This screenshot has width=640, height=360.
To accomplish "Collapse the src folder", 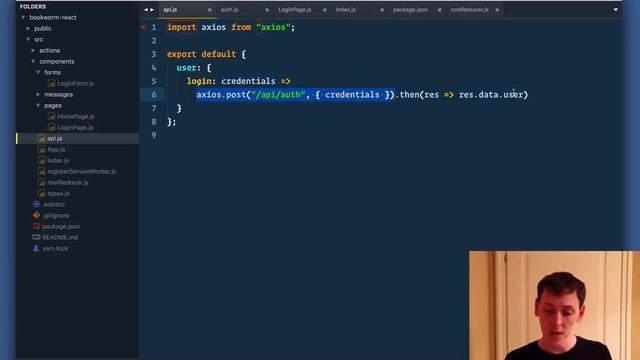I will coord(28,40).
